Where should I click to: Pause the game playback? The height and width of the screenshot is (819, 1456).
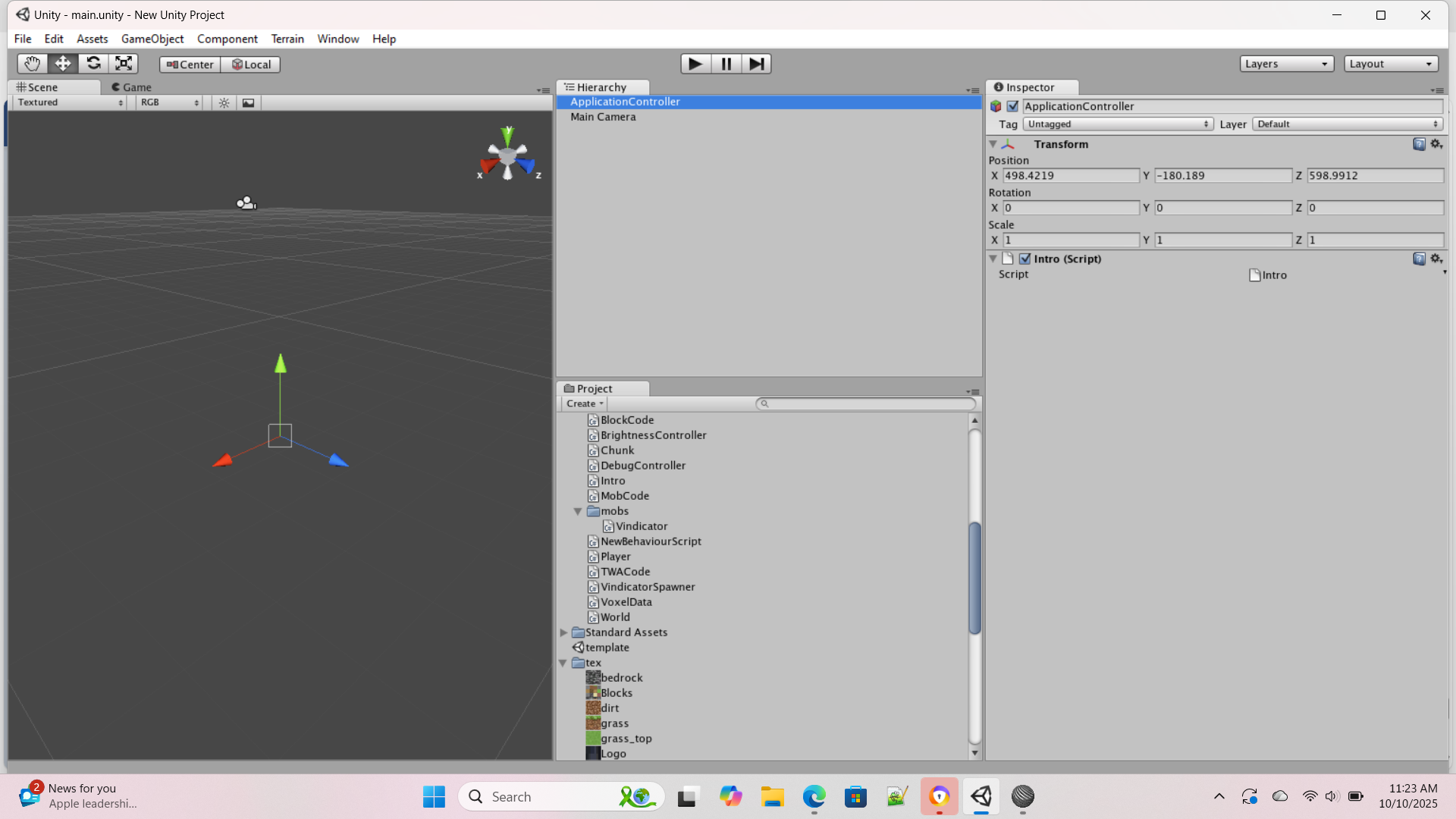click(x=726, y=64)
